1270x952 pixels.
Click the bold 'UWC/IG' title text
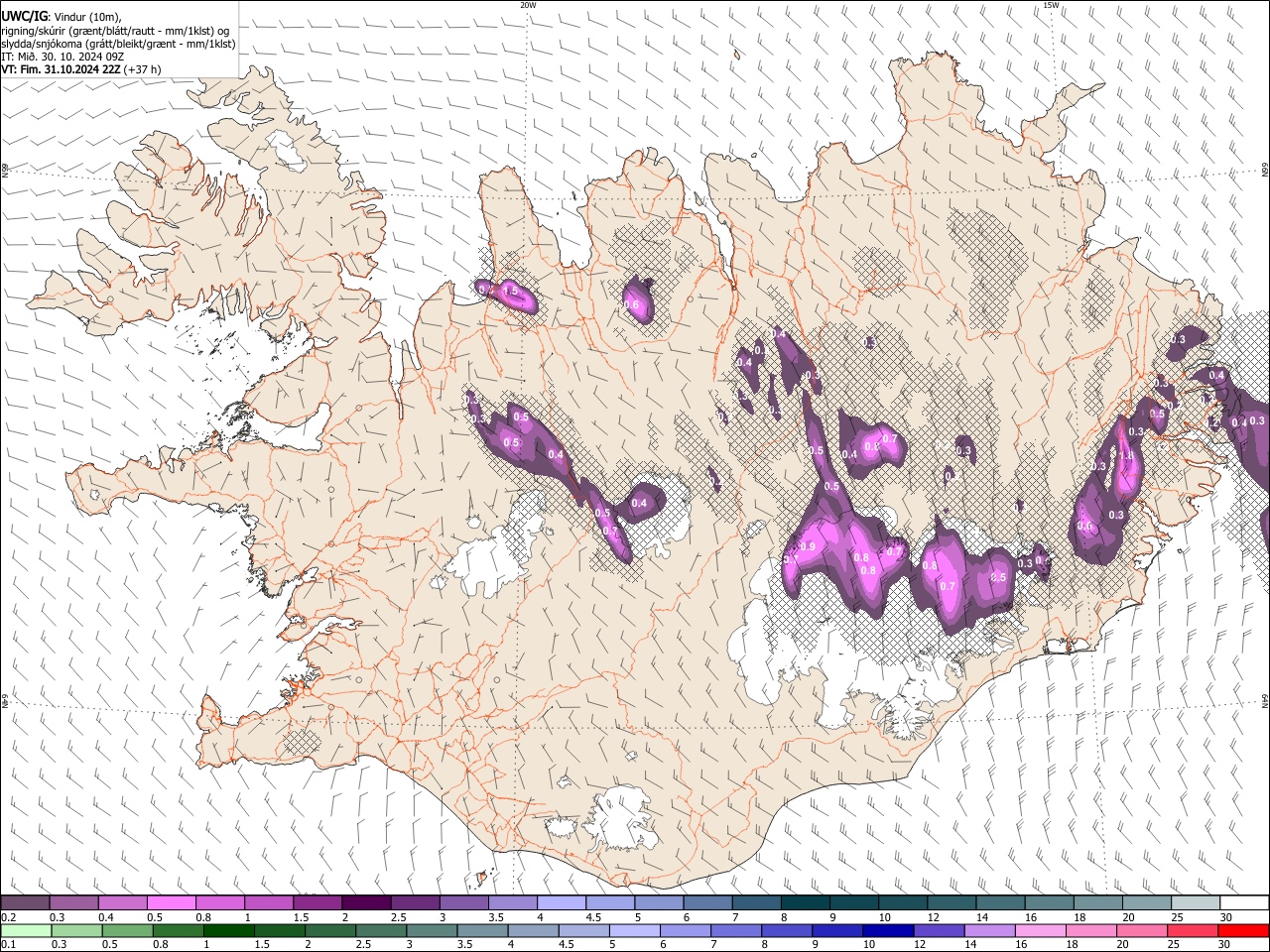24,16
